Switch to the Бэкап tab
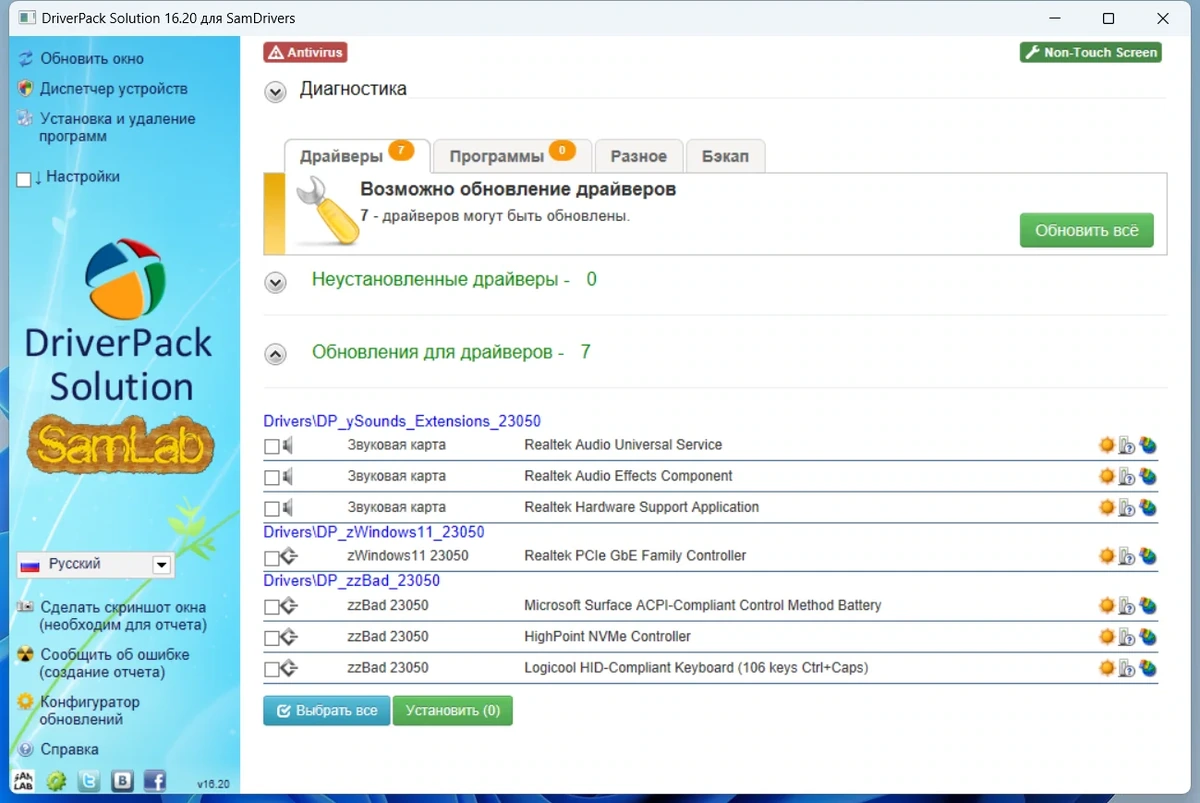This screenshot has width=1200, height=803. 726,156
